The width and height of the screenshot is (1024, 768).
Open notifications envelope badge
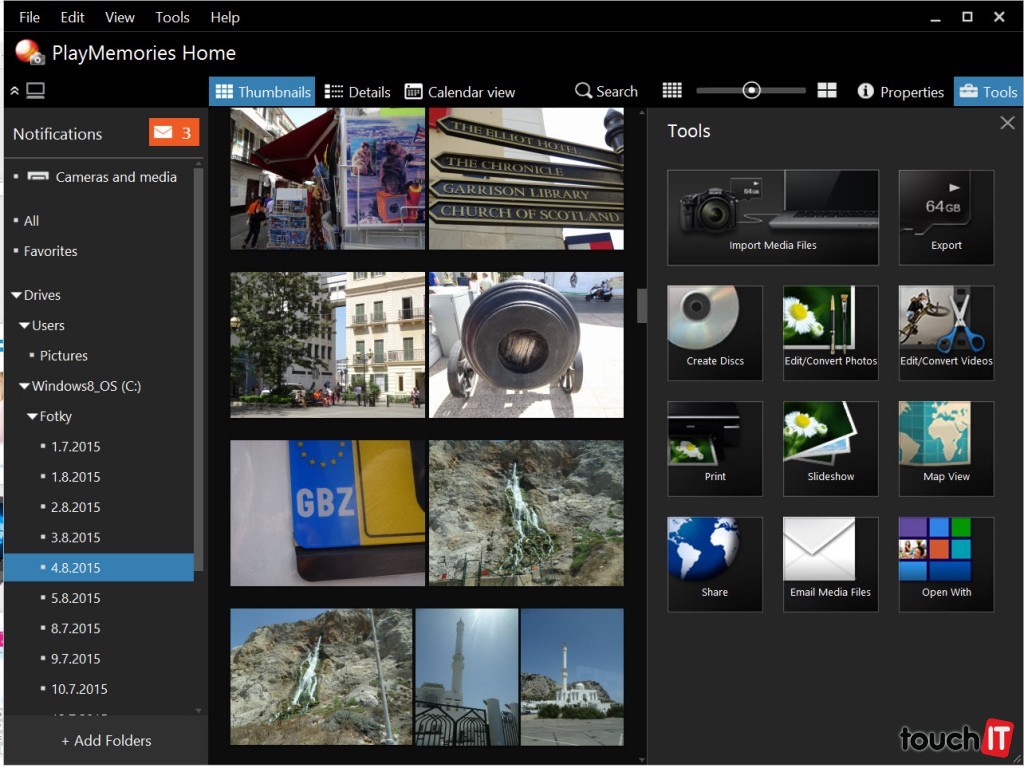pyautogui.click(x=174, y=133)
